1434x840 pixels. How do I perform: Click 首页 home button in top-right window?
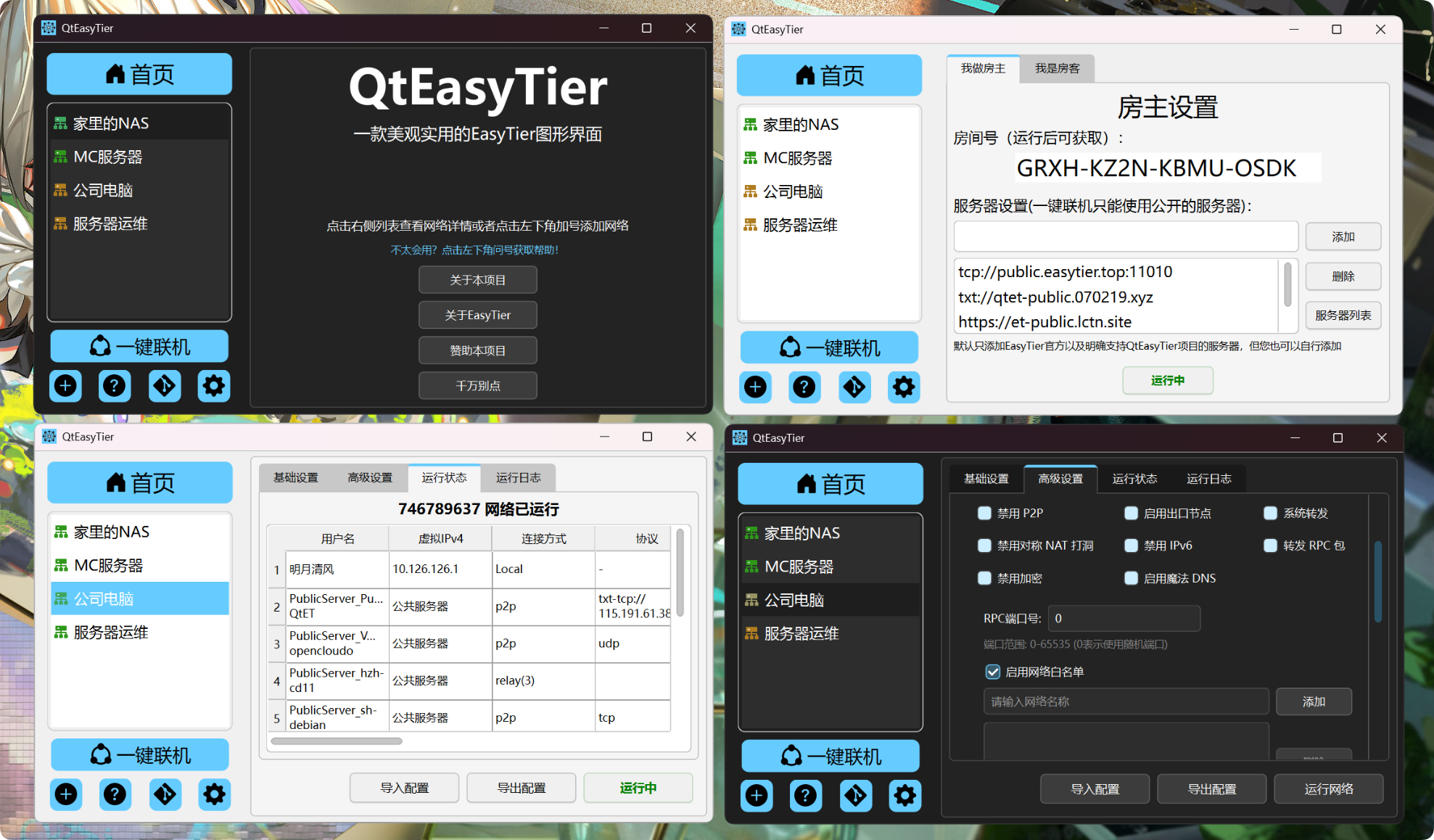pyautogui.click(x=829, y=75)
